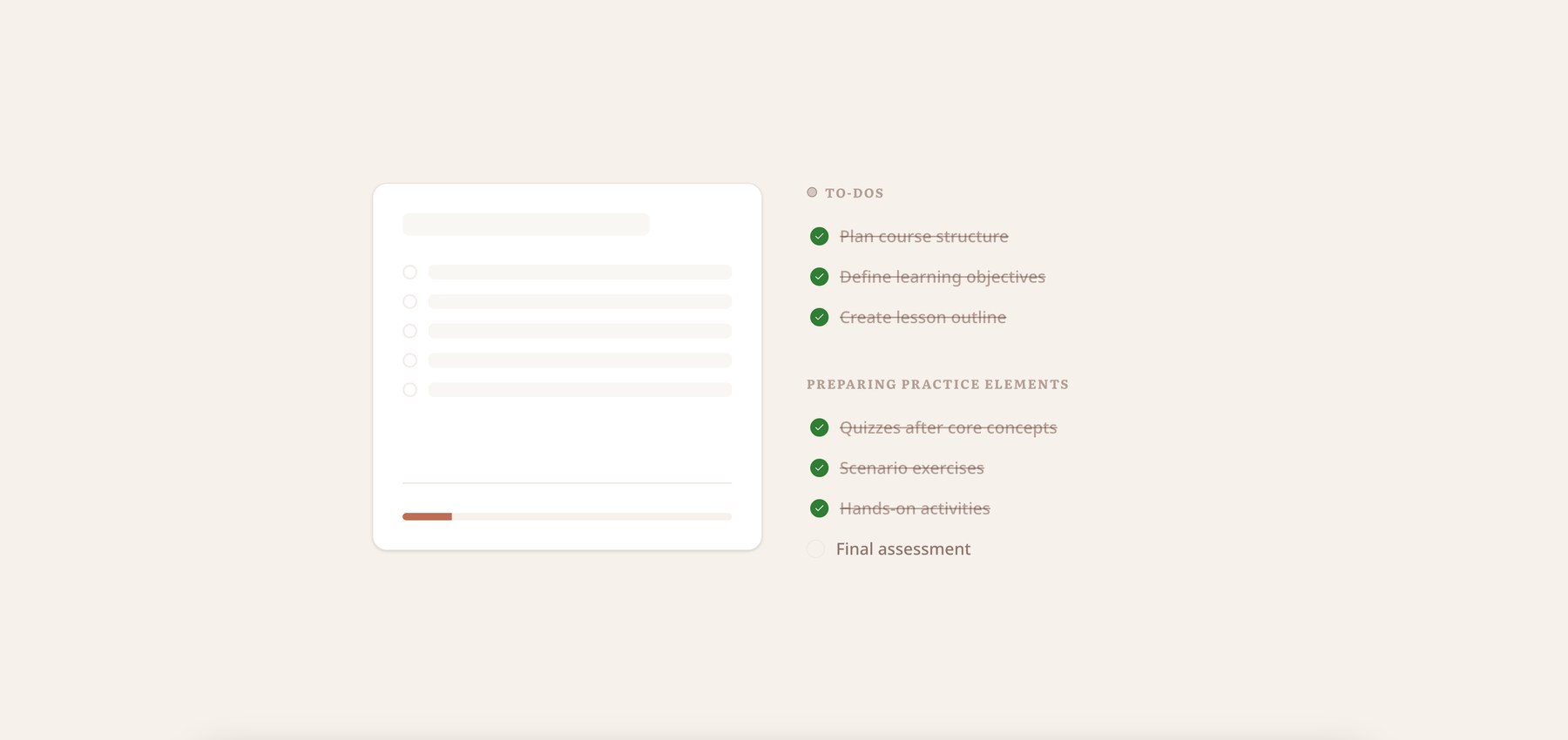Uncheck the Hands-on activities checkmark

coord(819,508)
